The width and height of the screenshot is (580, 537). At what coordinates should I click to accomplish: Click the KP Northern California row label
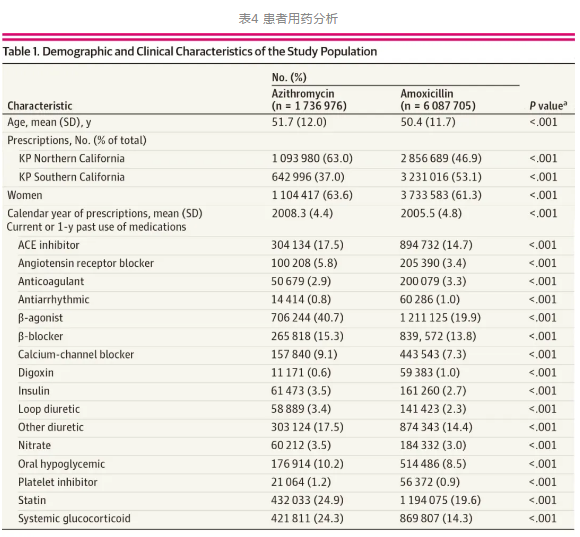click(x=72, y=158)
